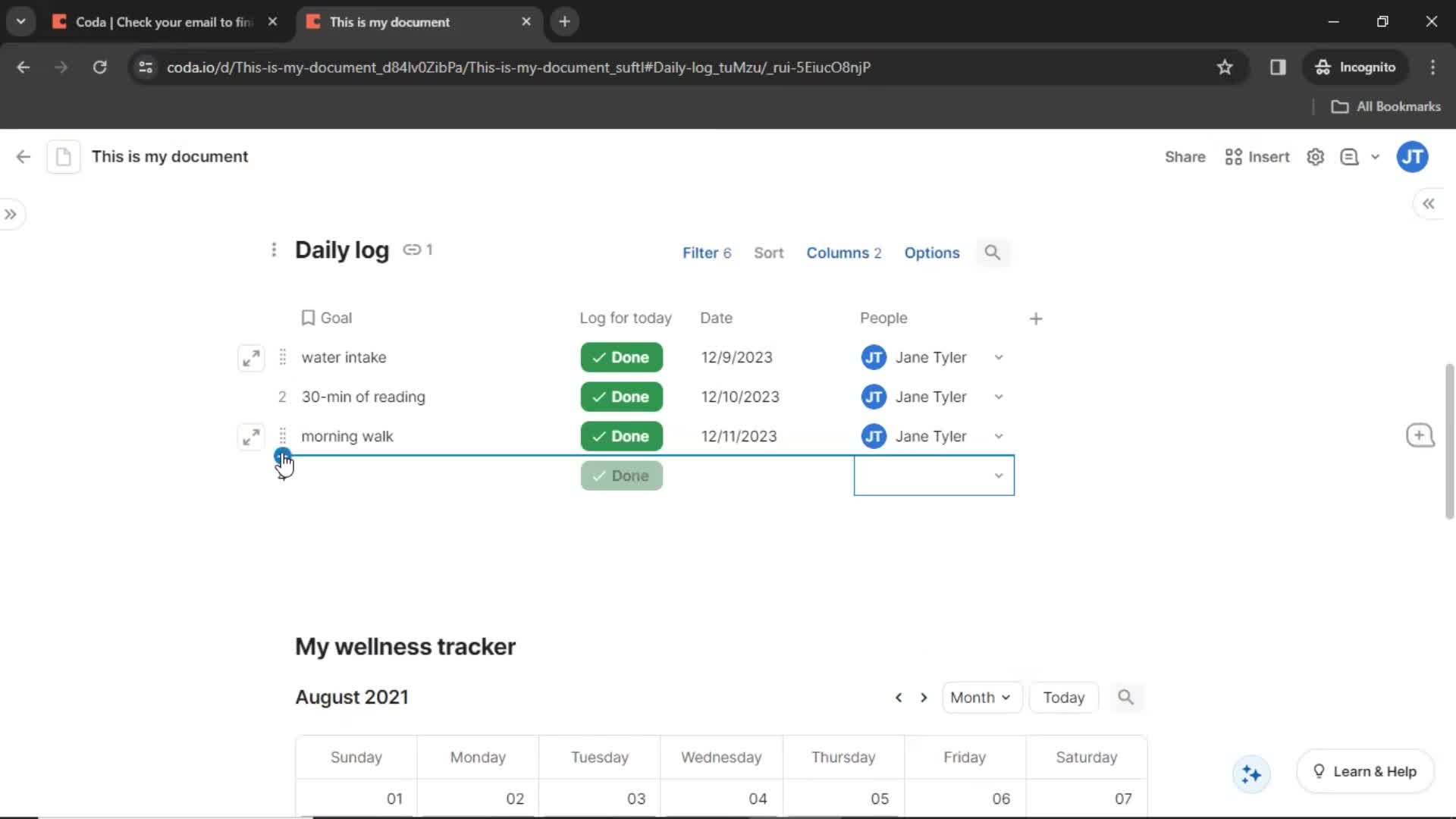Click the Filter icon with count 6
This screenshot has height=819, width=1456.
coord(707,253)
